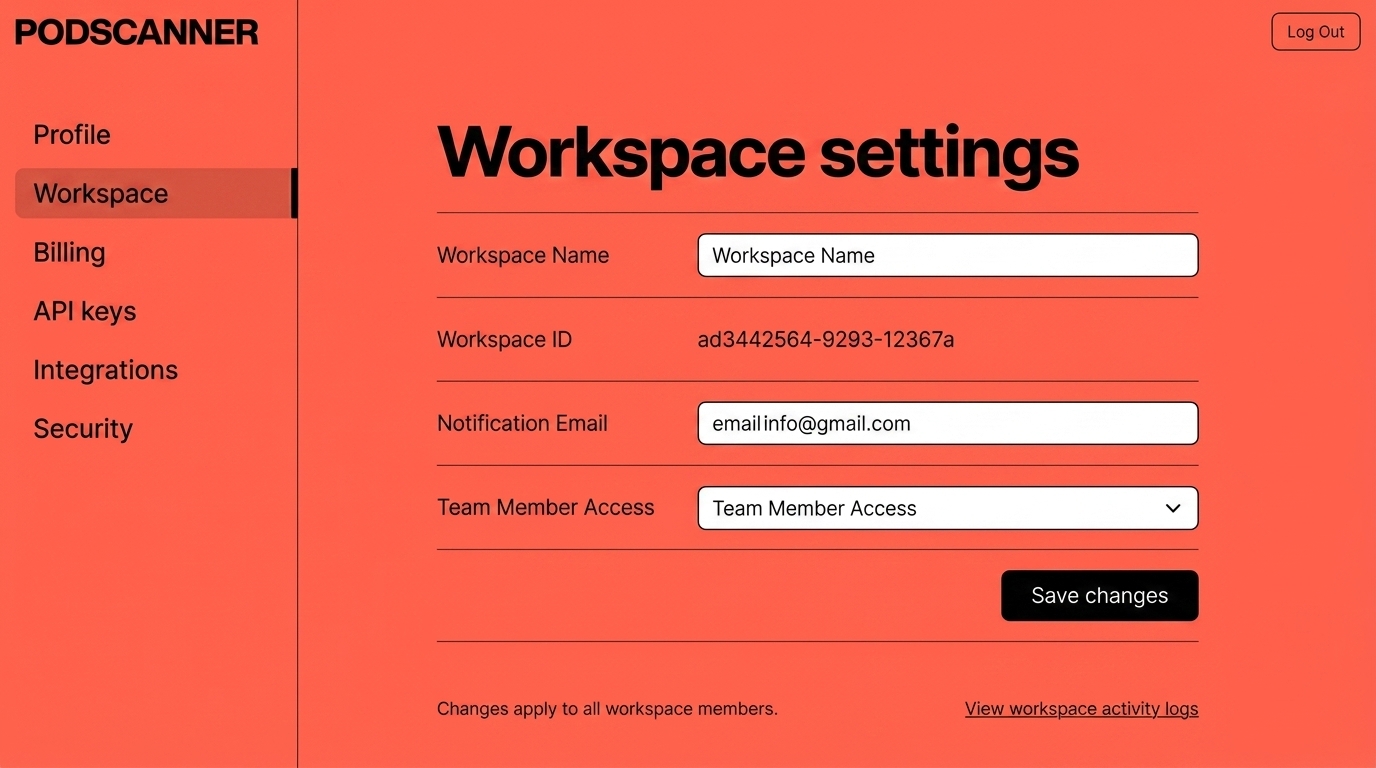This screenshot has width=1376, height=768.
Task: Click the Save changes button
Action: point(1099,596)
